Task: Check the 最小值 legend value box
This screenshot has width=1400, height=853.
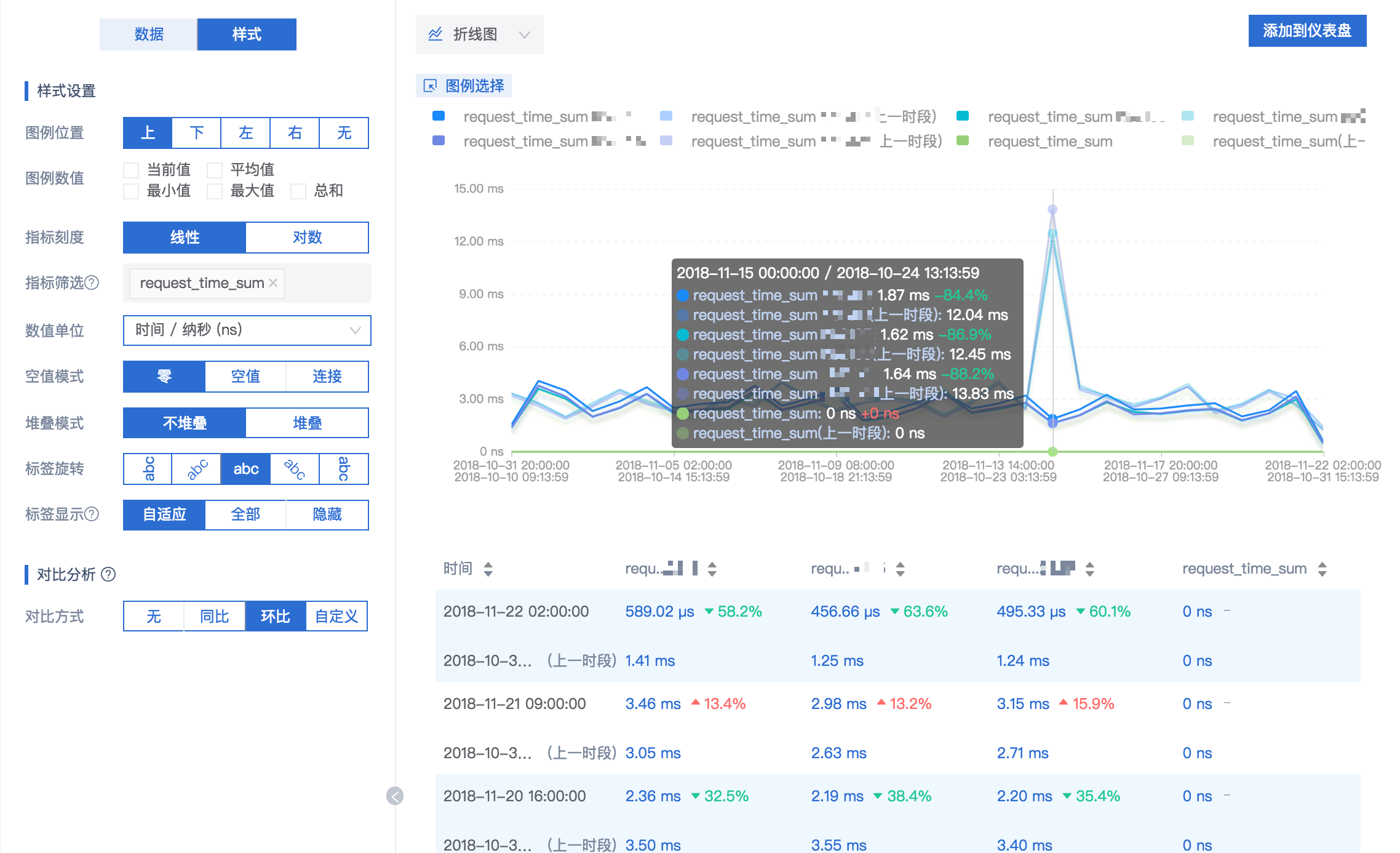Action: pos(131,191)
